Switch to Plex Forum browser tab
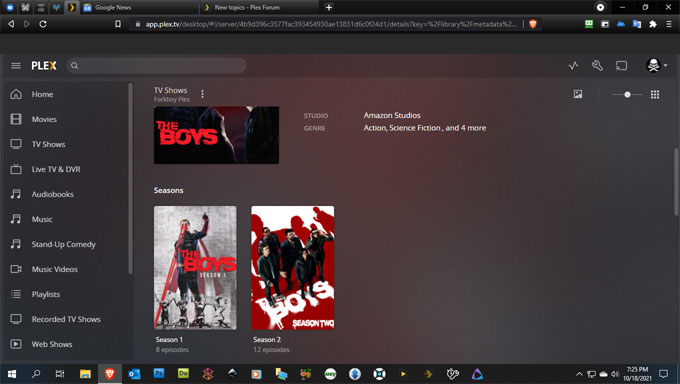The width and height of the screenshot is (680, 384). click(259, 7)
